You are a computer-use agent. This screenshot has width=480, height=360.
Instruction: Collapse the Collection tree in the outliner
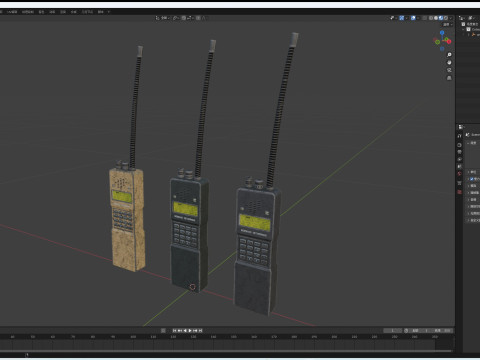463,29
